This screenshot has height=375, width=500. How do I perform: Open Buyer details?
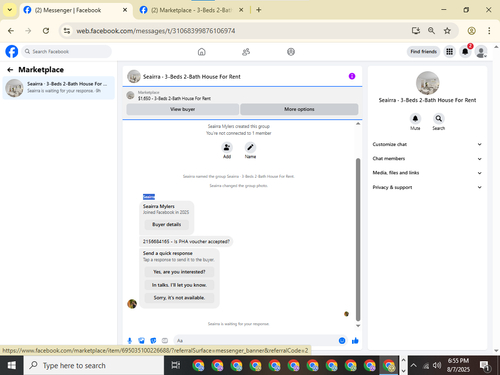click(167, 224)
